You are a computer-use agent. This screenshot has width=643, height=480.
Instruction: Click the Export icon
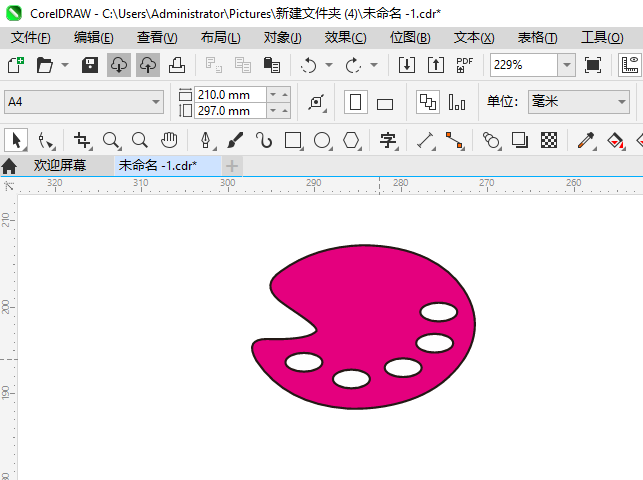436,65
